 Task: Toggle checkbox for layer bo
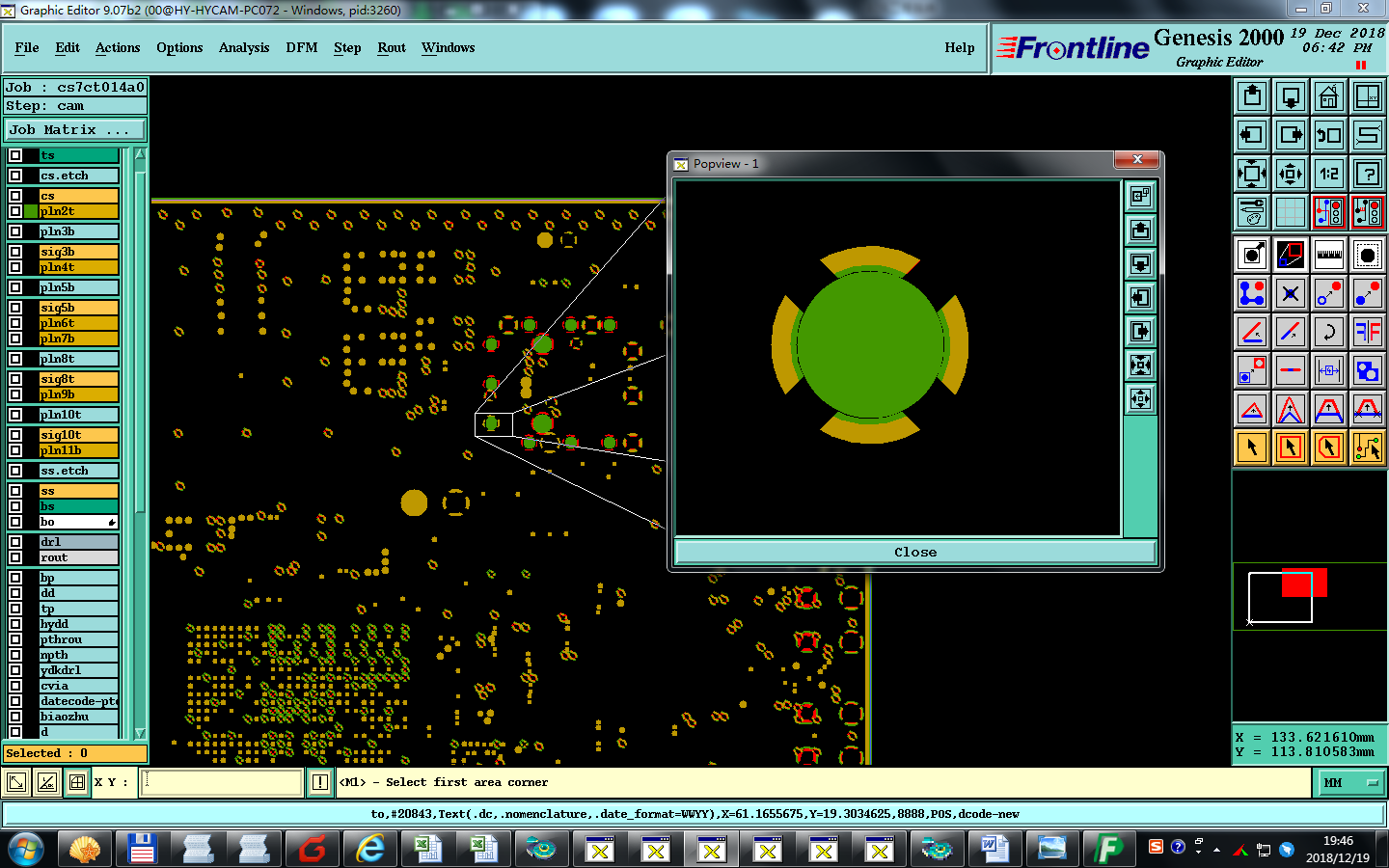click(x=15, y=522)
